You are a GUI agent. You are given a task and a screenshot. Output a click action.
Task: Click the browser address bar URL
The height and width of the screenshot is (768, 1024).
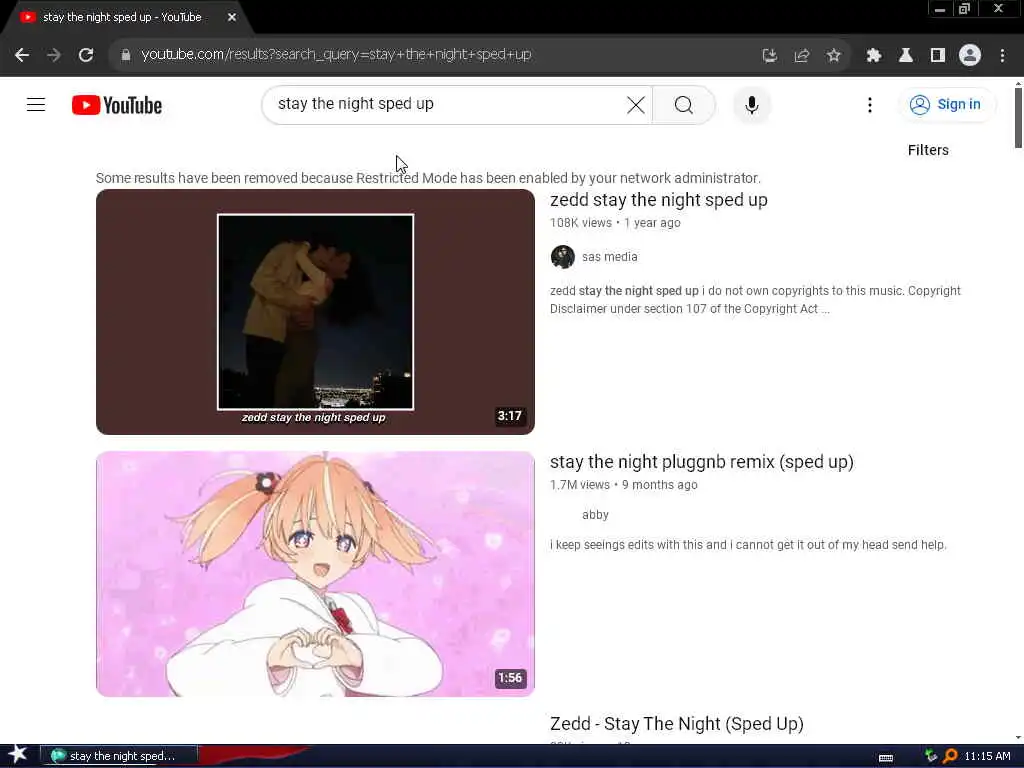336,55
